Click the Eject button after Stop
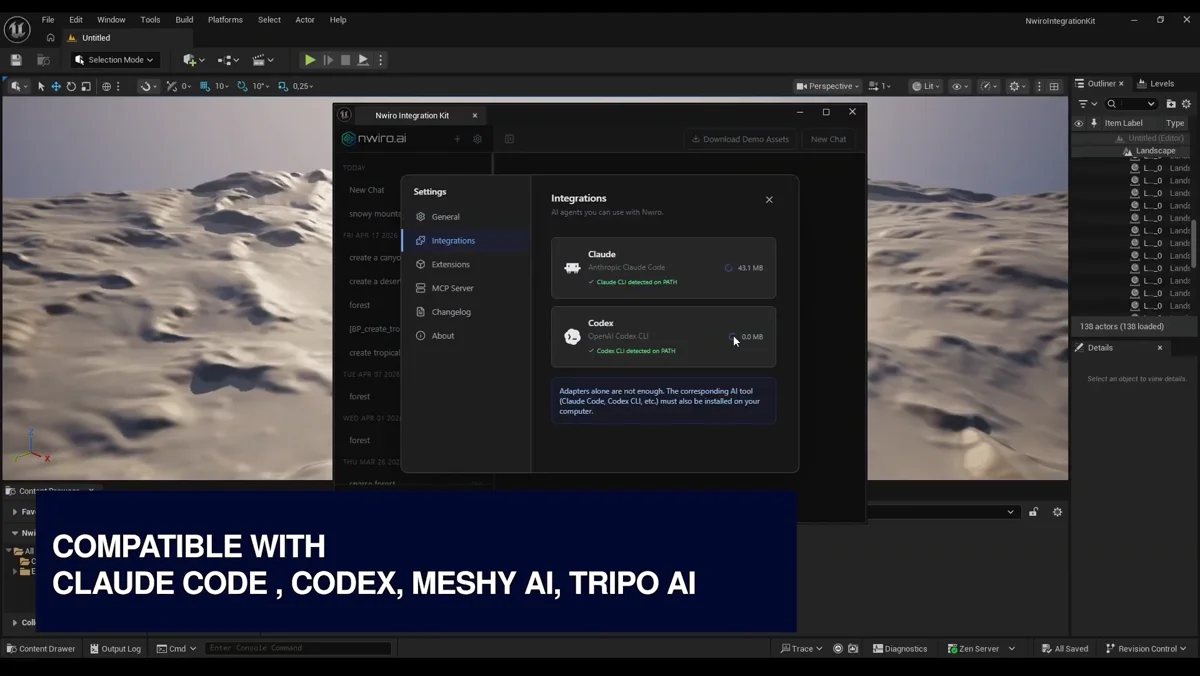Image resolution: width=1200 pixels, height=676 pixels. pyautogui.click(x=363, y=60)
